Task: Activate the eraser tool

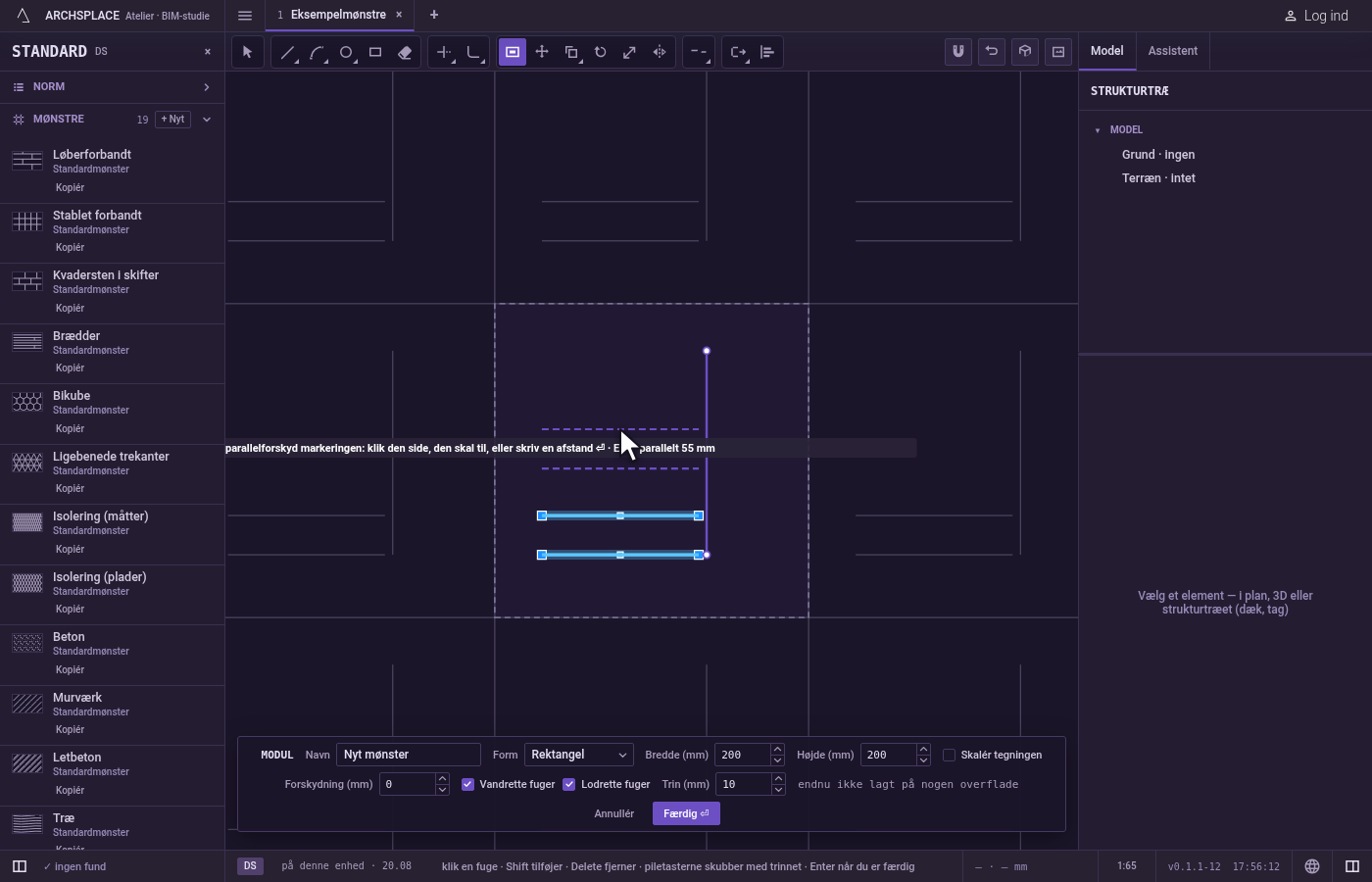Action: [x=405, y=52]
